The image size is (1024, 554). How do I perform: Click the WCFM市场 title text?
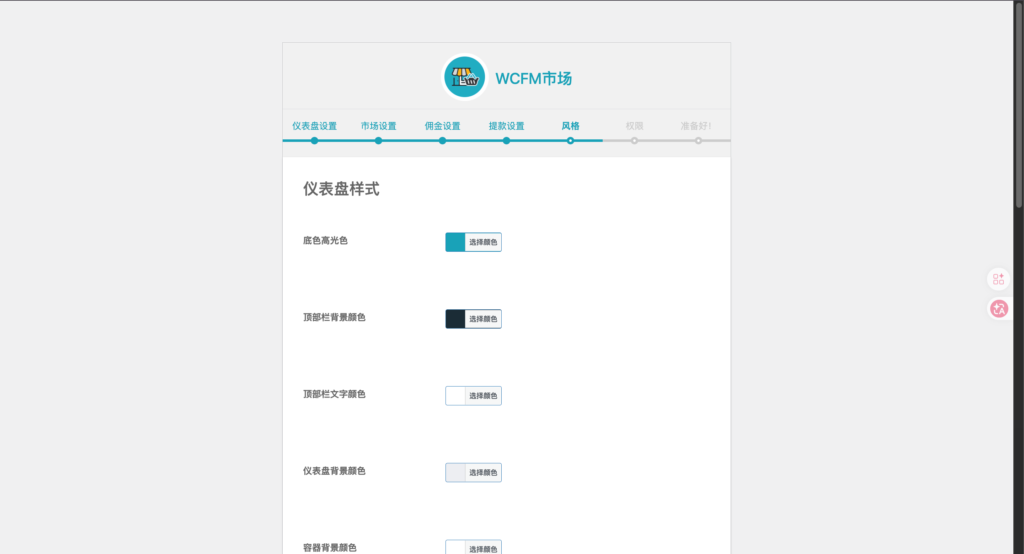tap(534, 78)
